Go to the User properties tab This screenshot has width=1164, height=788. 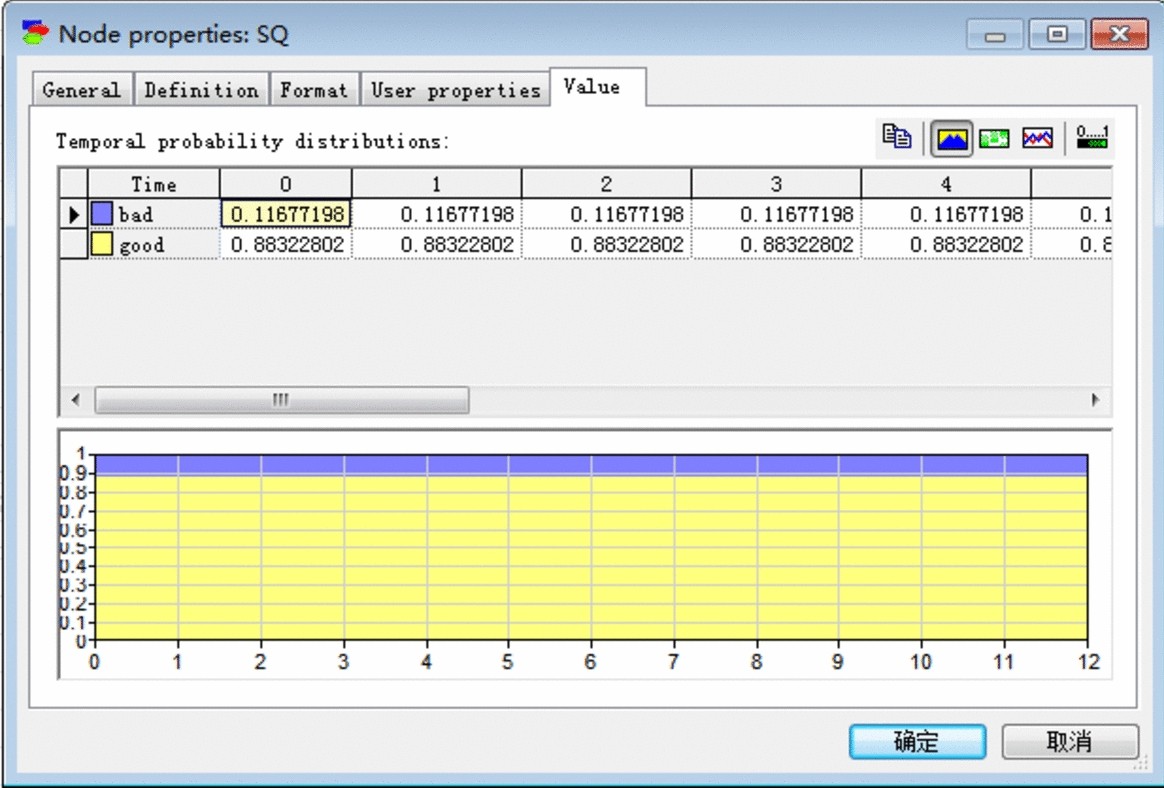pos(455,90)
